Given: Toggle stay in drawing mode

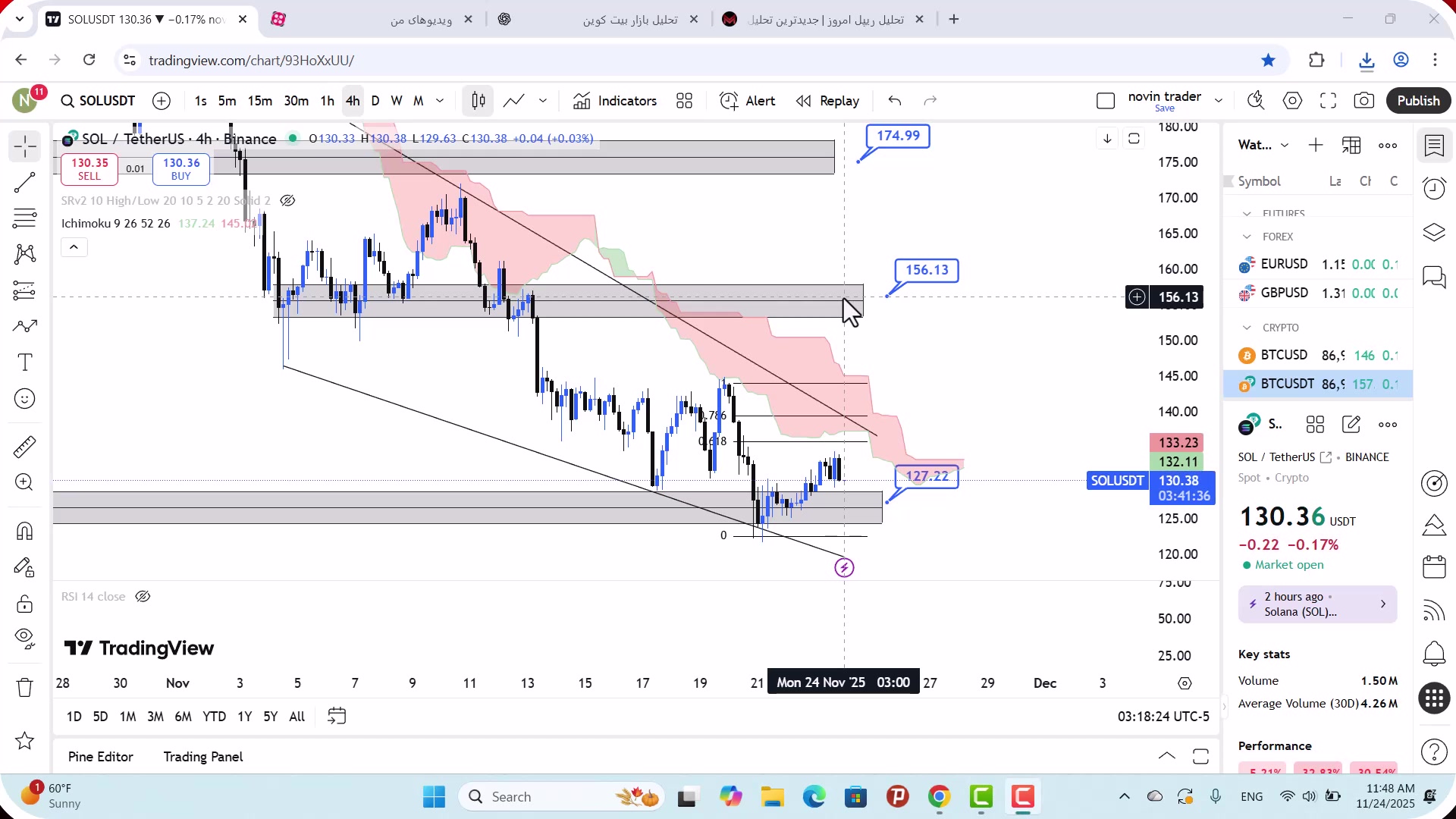Looking at the screenshot, I should pyautogui.click(x=25, y=567).
